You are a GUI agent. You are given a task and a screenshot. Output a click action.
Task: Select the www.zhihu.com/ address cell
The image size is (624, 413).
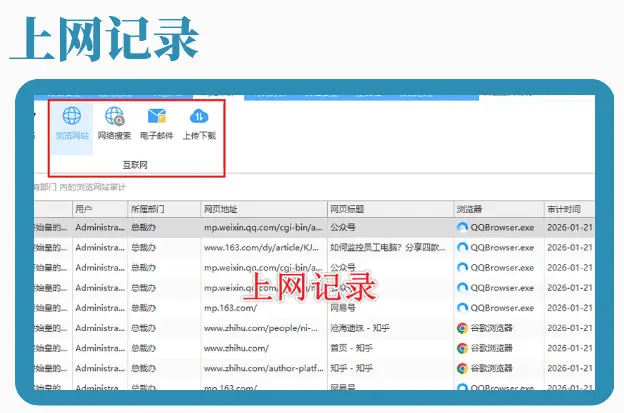coord(236,348)
